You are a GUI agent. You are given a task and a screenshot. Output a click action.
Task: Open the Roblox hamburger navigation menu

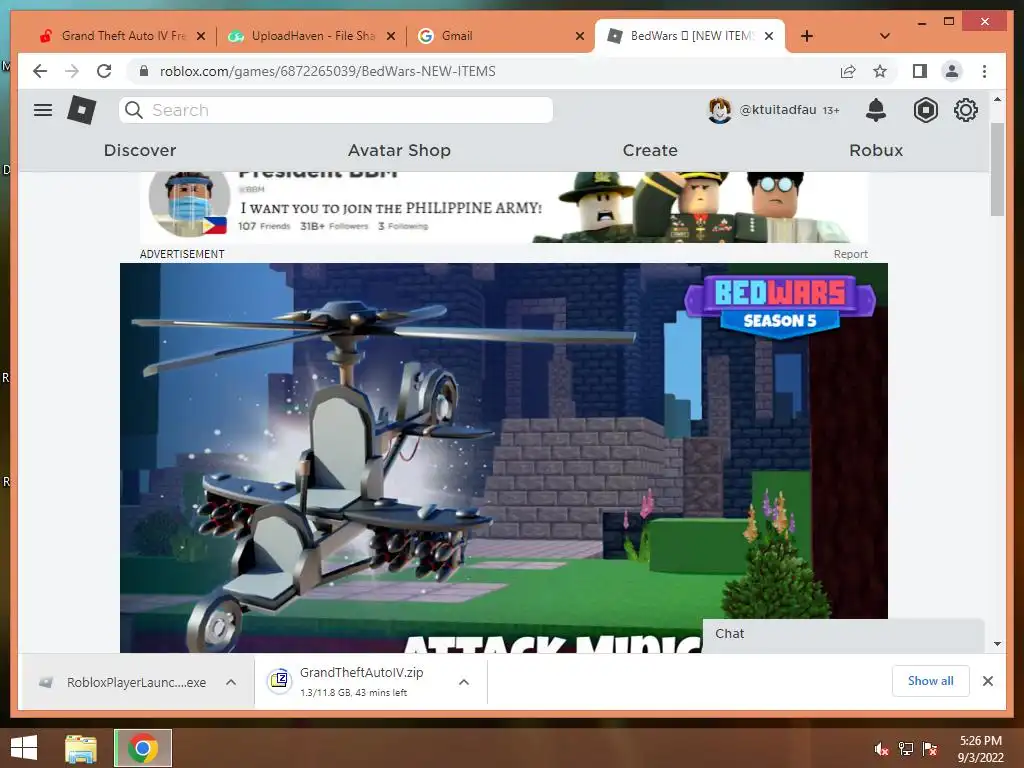point(43,110)
